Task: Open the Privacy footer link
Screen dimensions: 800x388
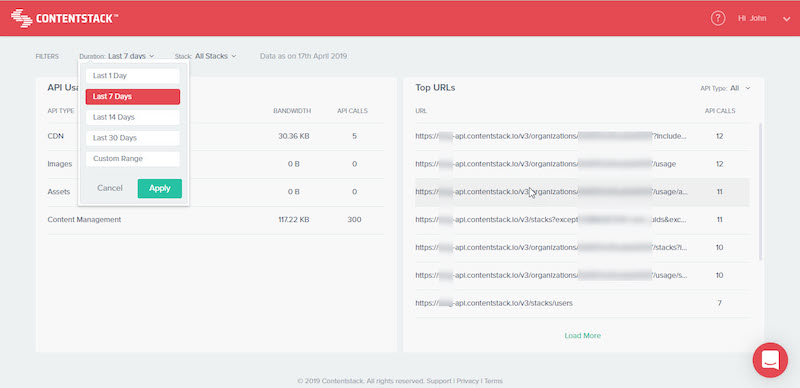Action: pyautogui.click(x=467, y=381)
